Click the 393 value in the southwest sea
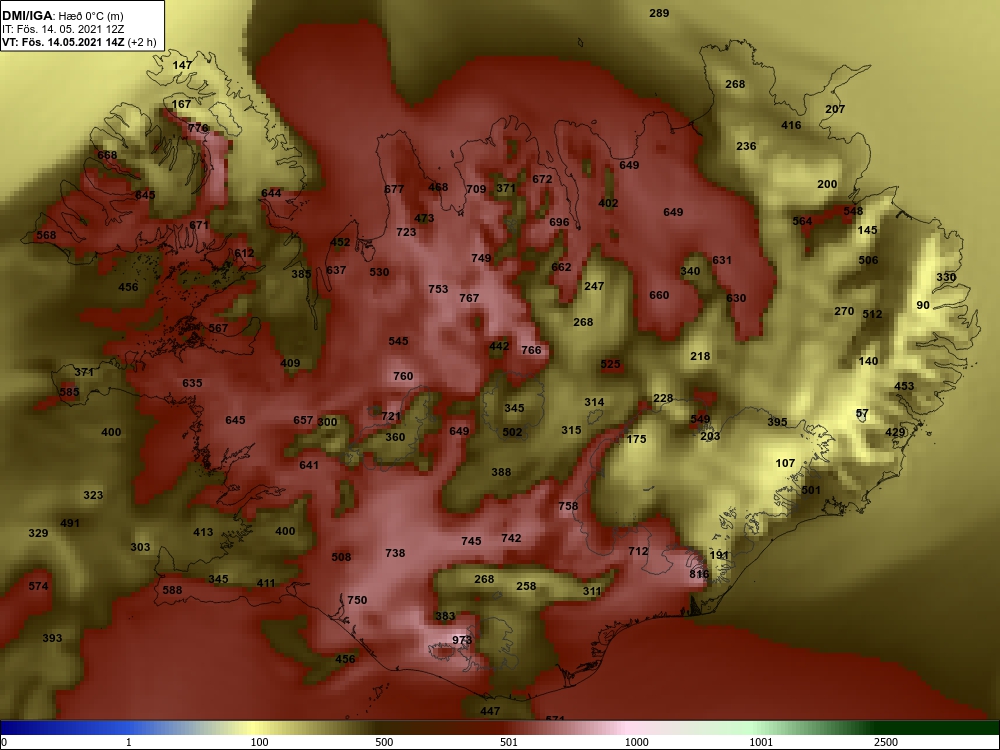 pos(52,638)
